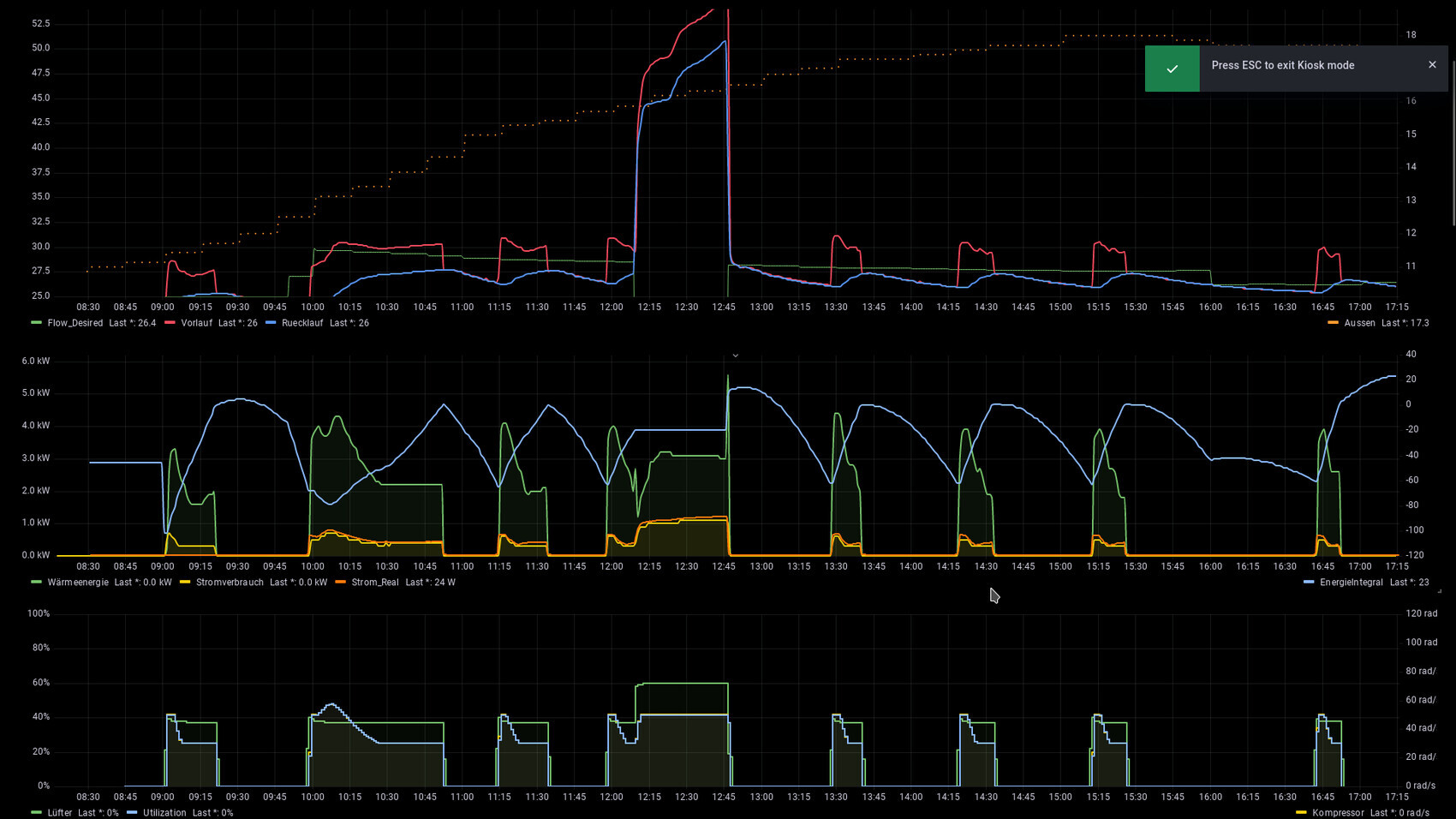Click the Vorlauf red legend color marker
Viewport: 1456px width, 819px height.
pyautogui.click(x=170, y=323)
